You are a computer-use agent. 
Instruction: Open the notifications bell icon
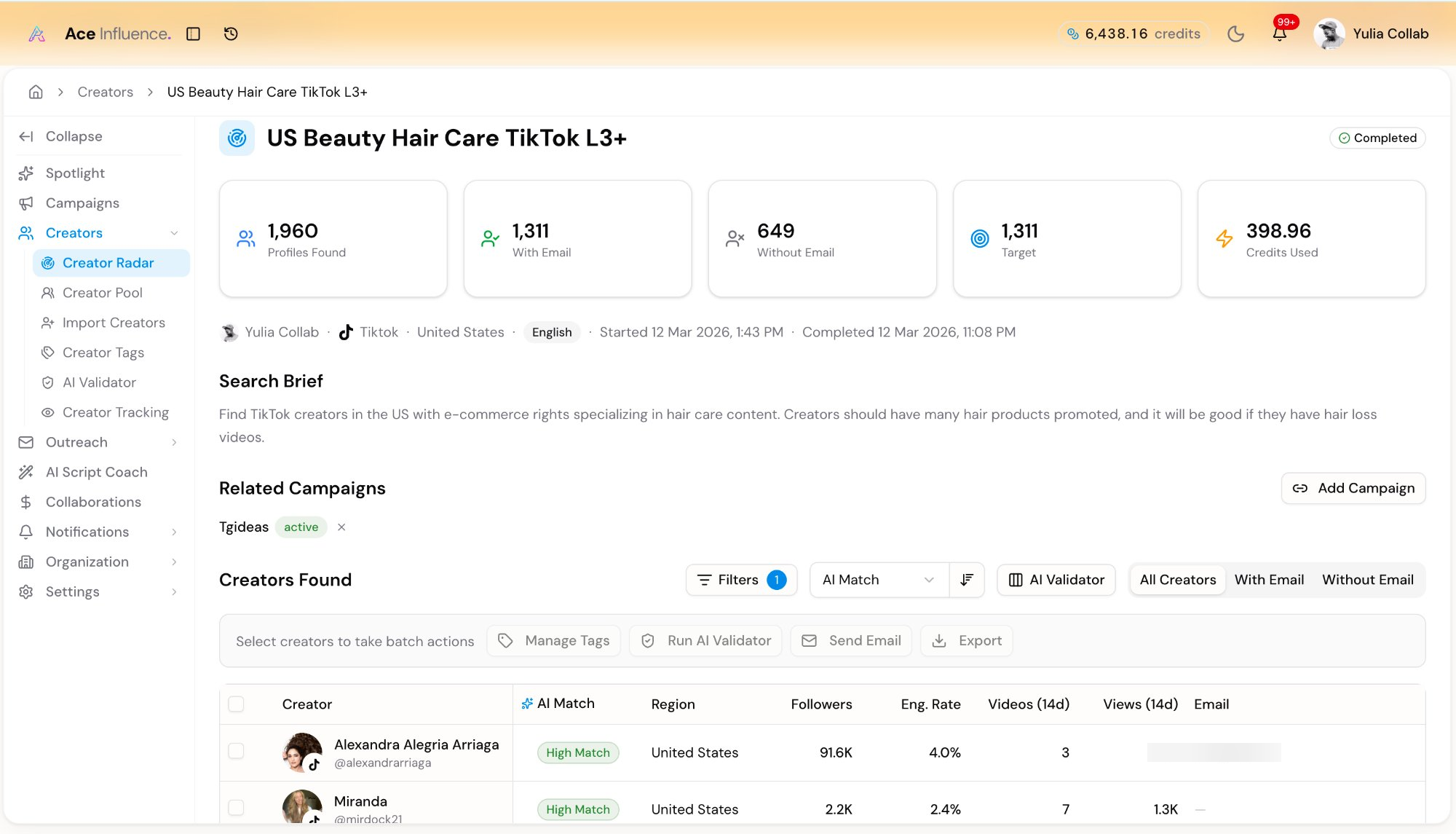pos(1279,34)
